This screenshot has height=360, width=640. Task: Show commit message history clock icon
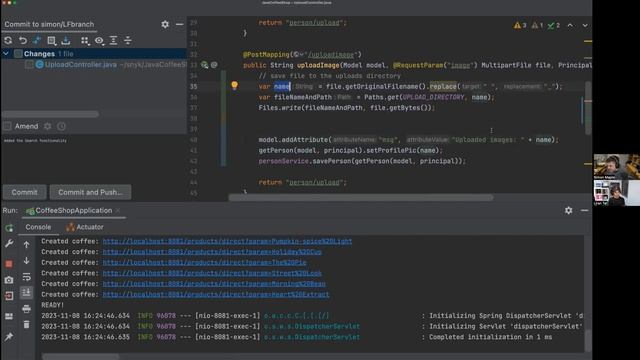point(62,126)
